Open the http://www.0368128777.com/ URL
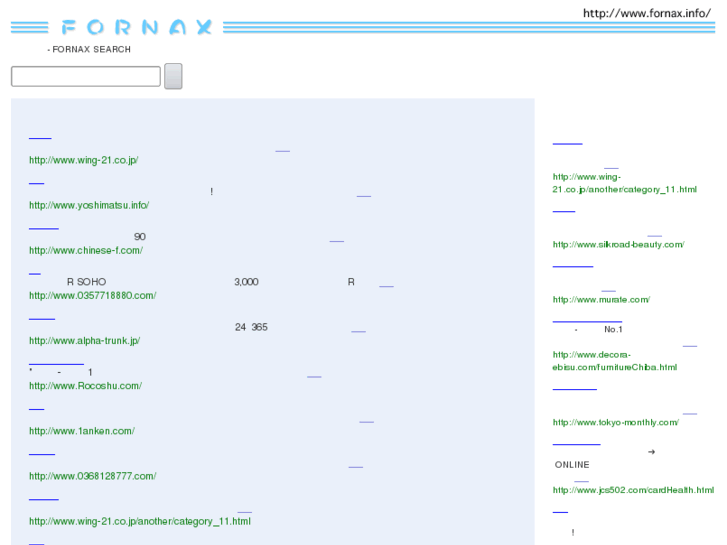 point(93,476)
